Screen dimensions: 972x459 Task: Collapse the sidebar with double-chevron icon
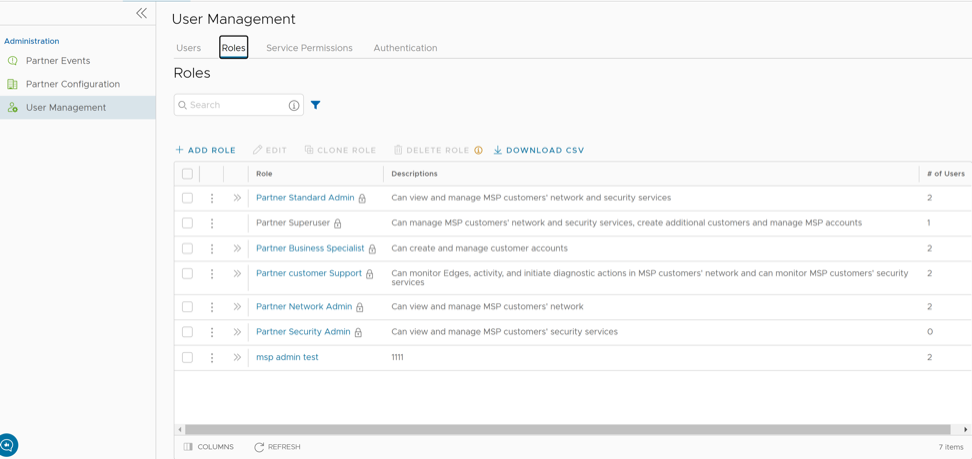pyautogui.click(x=141, y=13)
